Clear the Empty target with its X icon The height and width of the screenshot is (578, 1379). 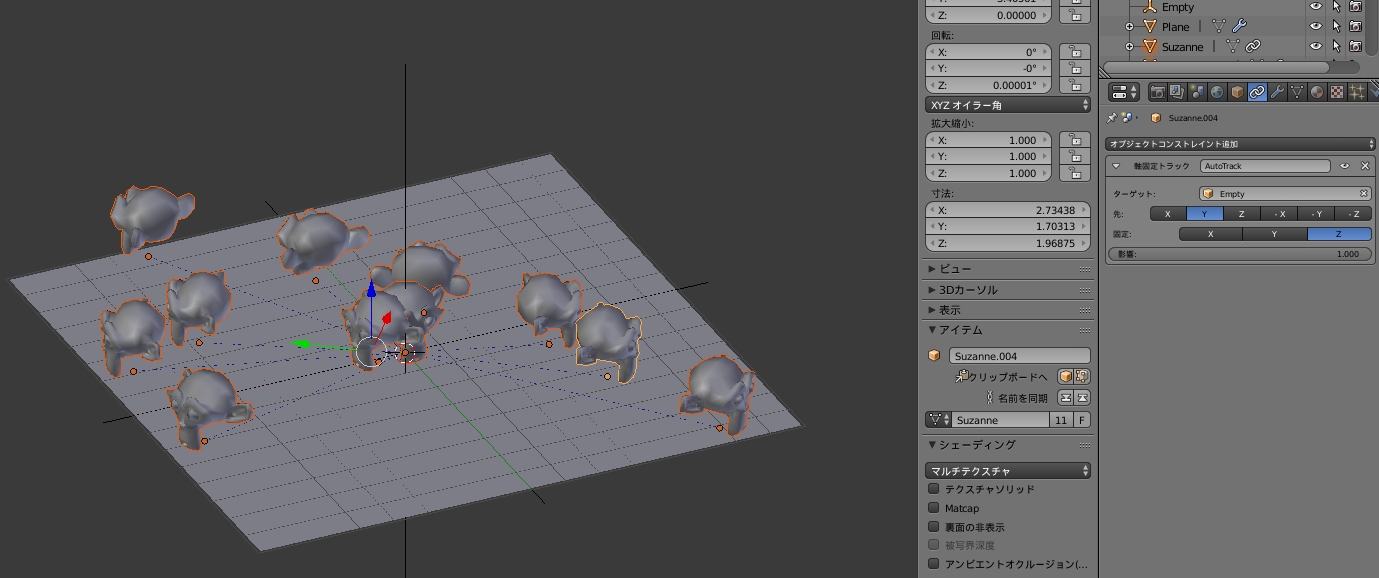(1363, 194)
